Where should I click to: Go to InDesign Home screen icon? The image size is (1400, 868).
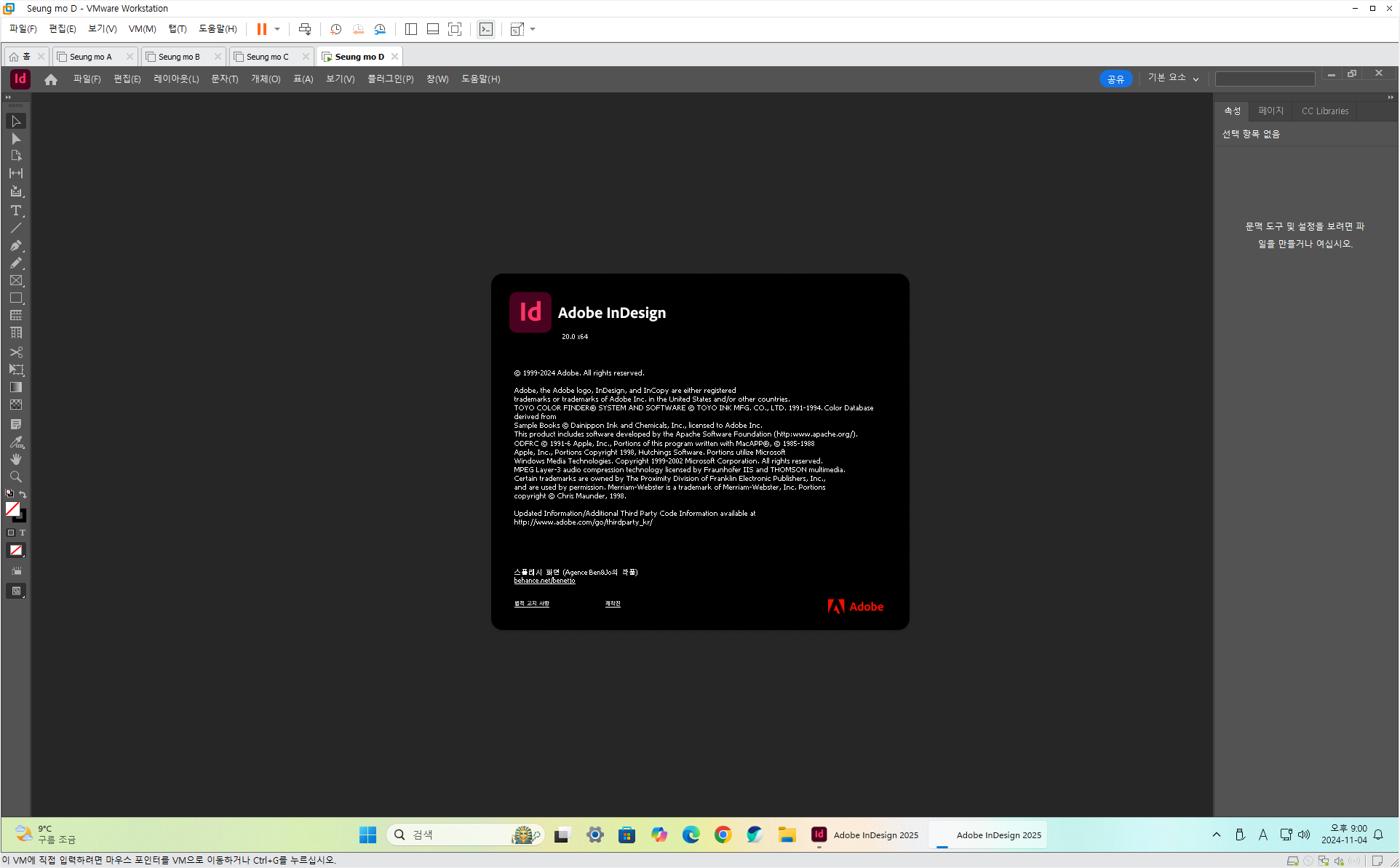pyautogui.click(x=50, y=79)
